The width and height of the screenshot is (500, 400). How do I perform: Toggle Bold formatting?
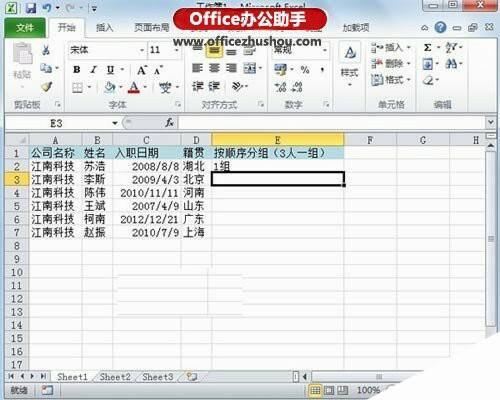77,70
